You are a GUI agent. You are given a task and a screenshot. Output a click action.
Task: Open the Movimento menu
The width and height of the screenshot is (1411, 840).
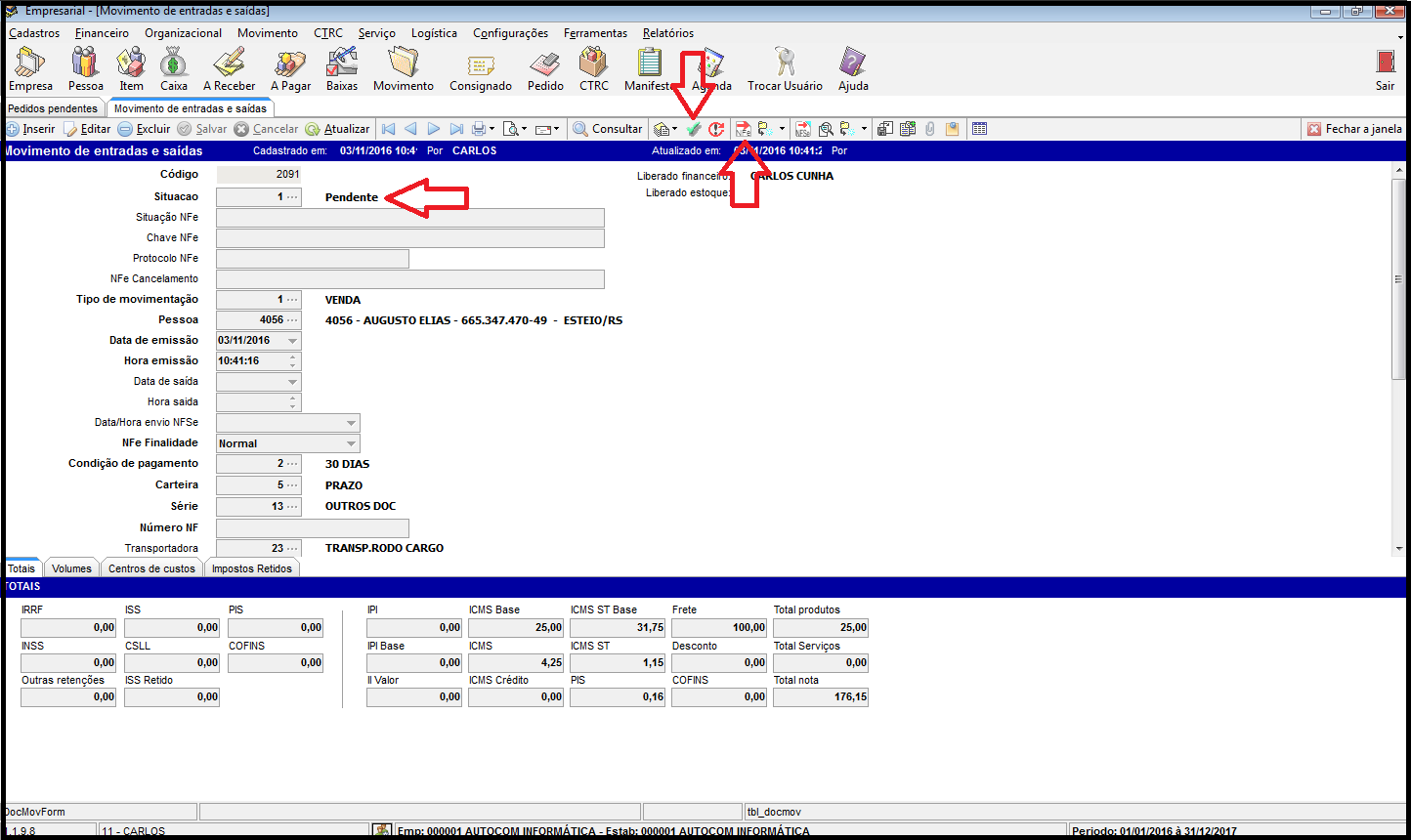(x=267, y=33)
